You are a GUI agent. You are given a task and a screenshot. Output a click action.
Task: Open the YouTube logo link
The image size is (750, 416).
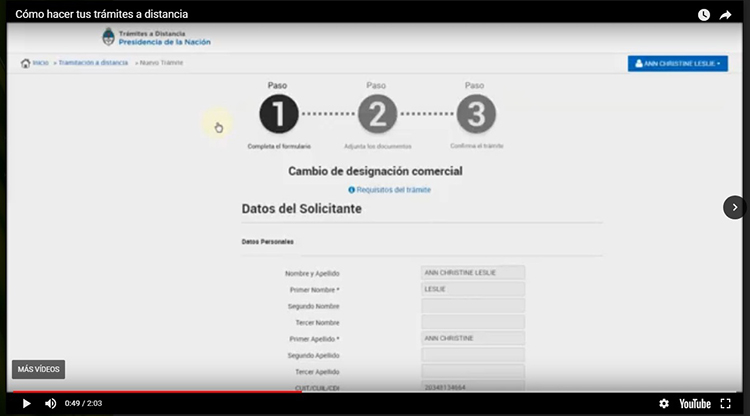(x=694, y=403)
